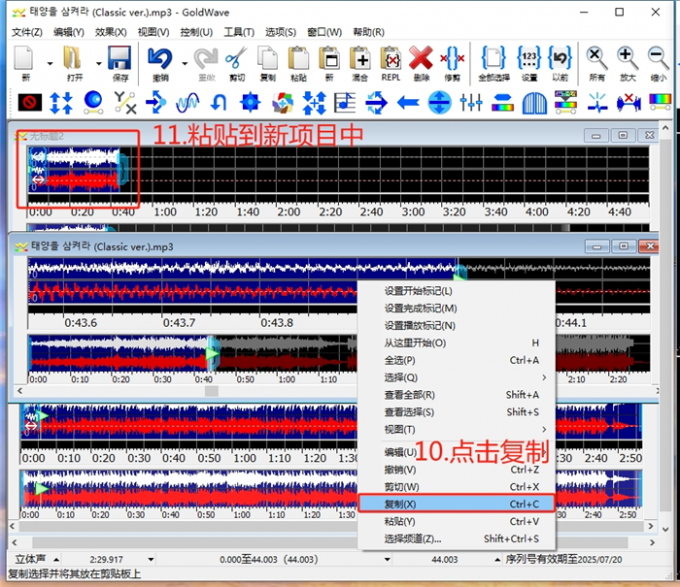Copy the selection using the toolbar copy icon
This screenshot has height=587, width=680.
tap(268, 63)
